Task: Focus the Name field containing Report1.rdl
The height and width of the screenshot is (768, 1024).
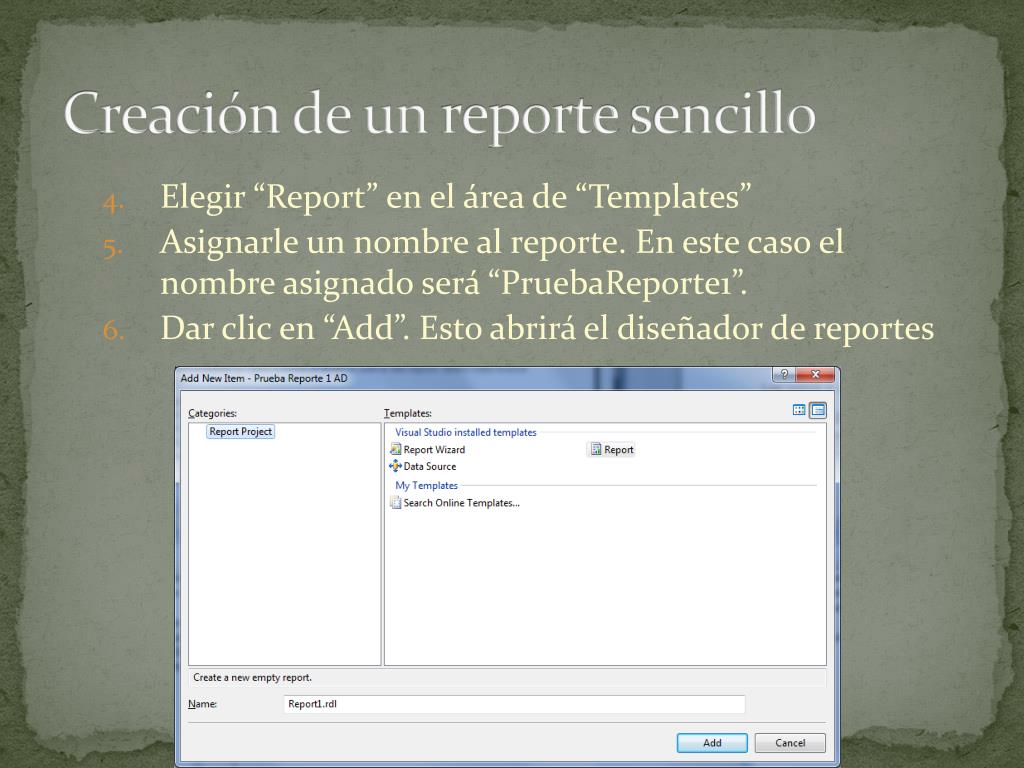Action: (x=515, y=704)
